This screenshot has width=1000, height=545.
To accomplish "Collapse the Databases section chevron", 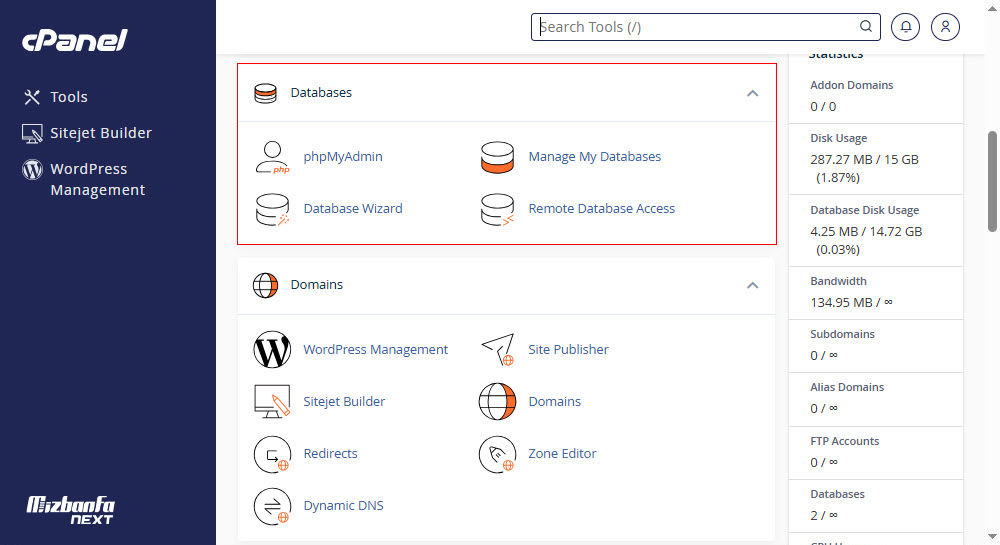I will pyautogui.click(x=753, y=93).
